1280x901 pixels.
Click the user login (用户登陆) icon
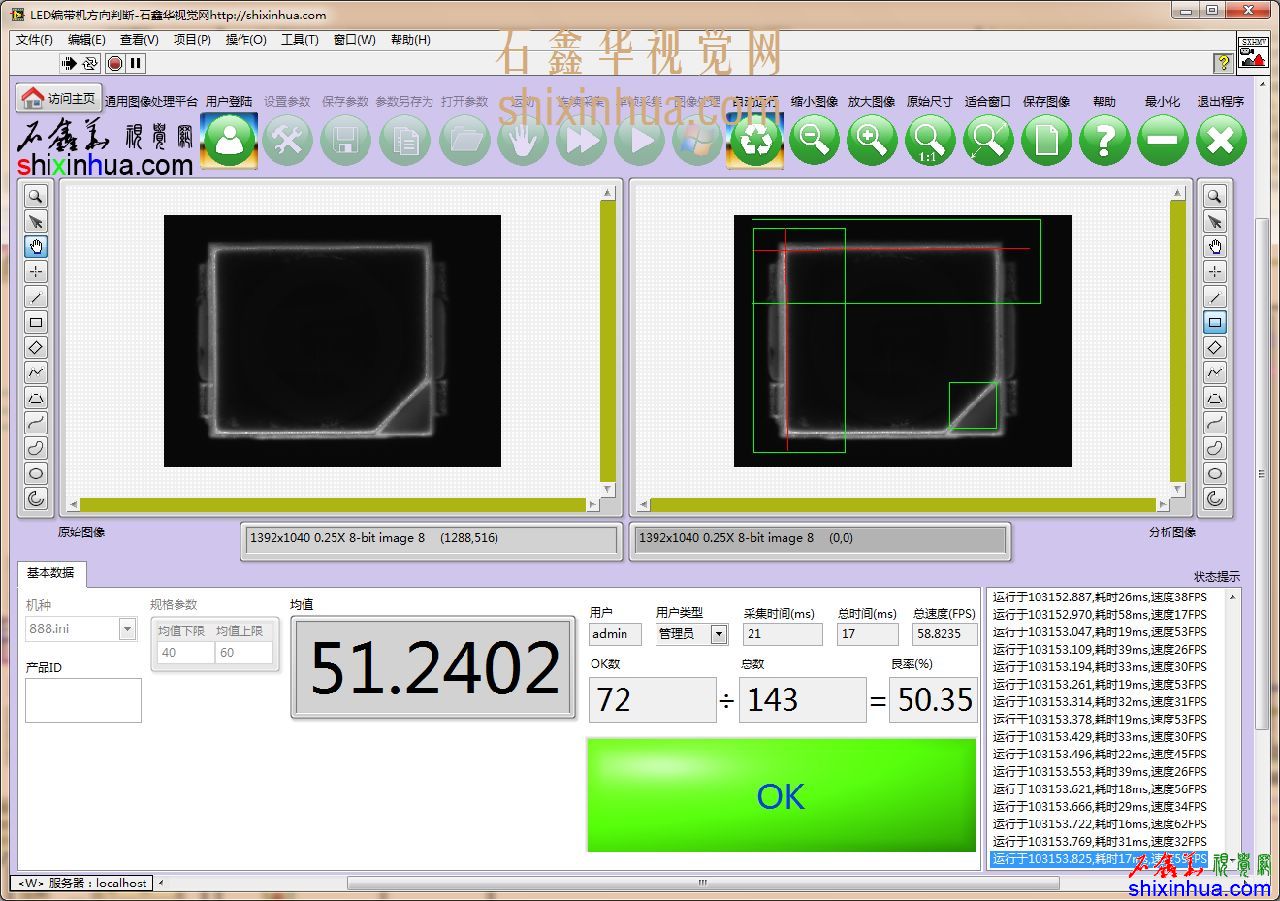[229, 140]
